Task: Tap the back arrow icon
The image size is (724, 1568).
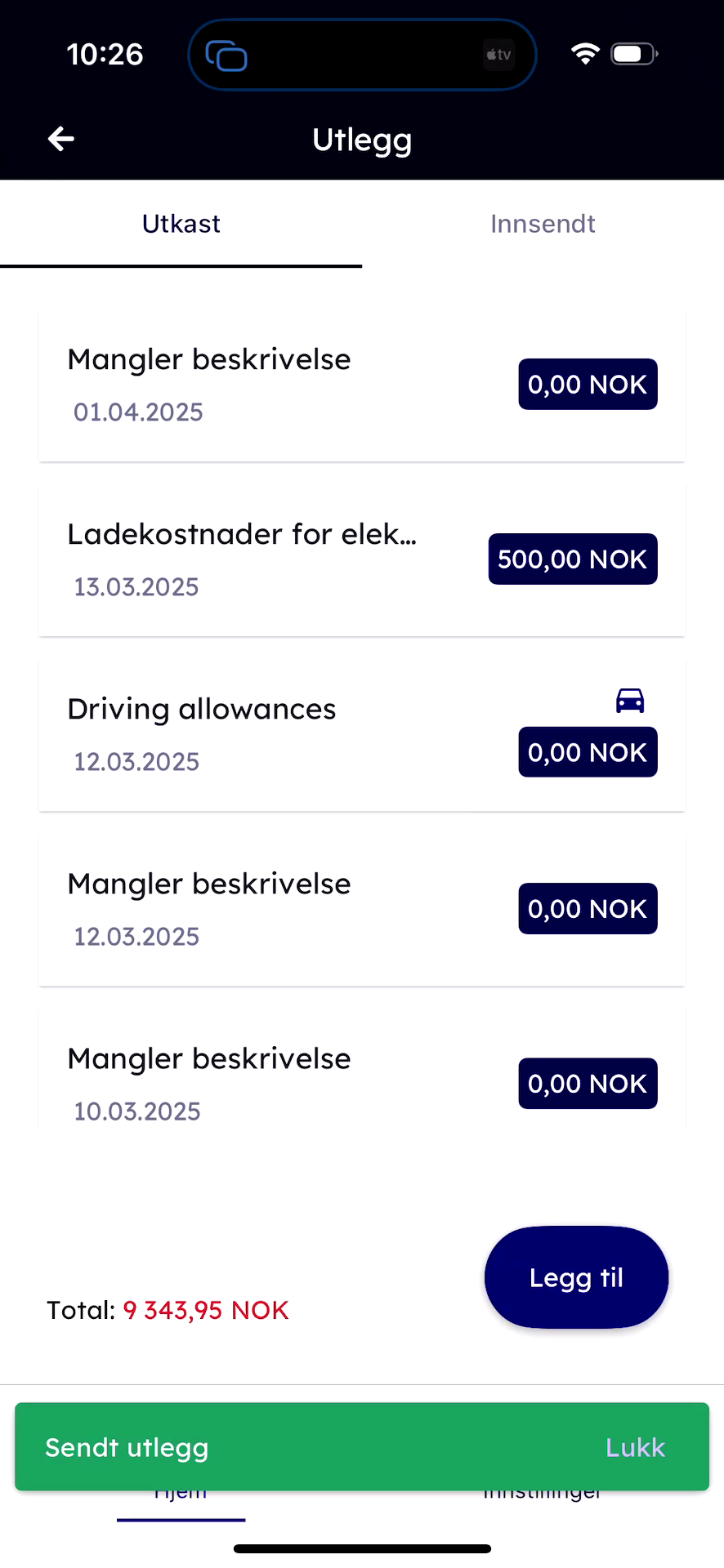Action: click(61, 140)
